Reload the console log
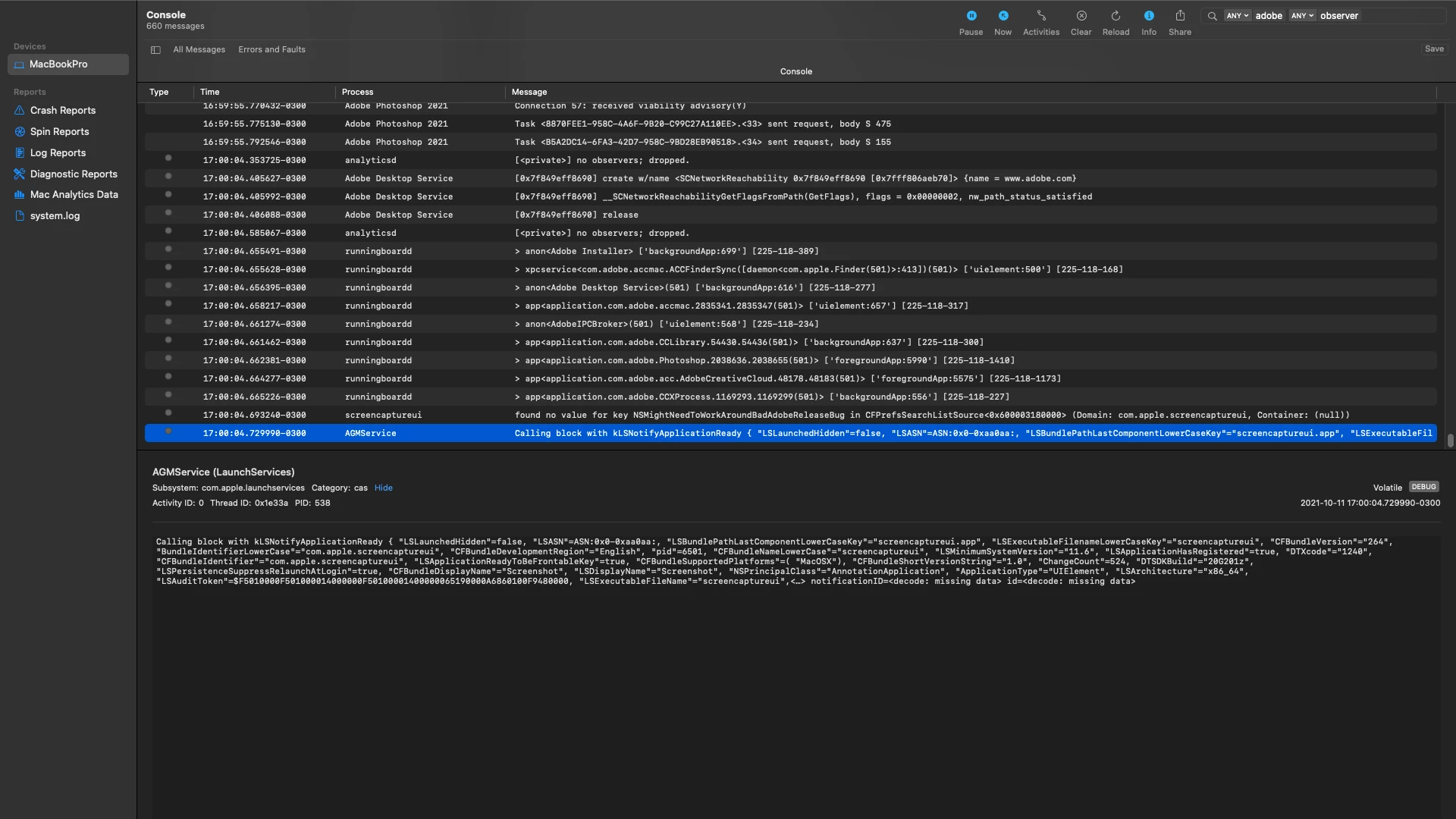Image resolution: width=1456 pixels, height=819 pixels. pyautogui.click(x=1116, y=16)
